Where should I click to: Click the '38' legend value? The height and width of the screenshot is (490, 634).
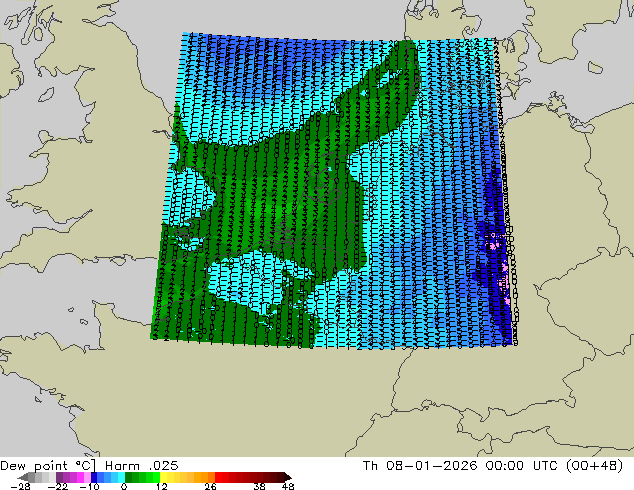260,486
